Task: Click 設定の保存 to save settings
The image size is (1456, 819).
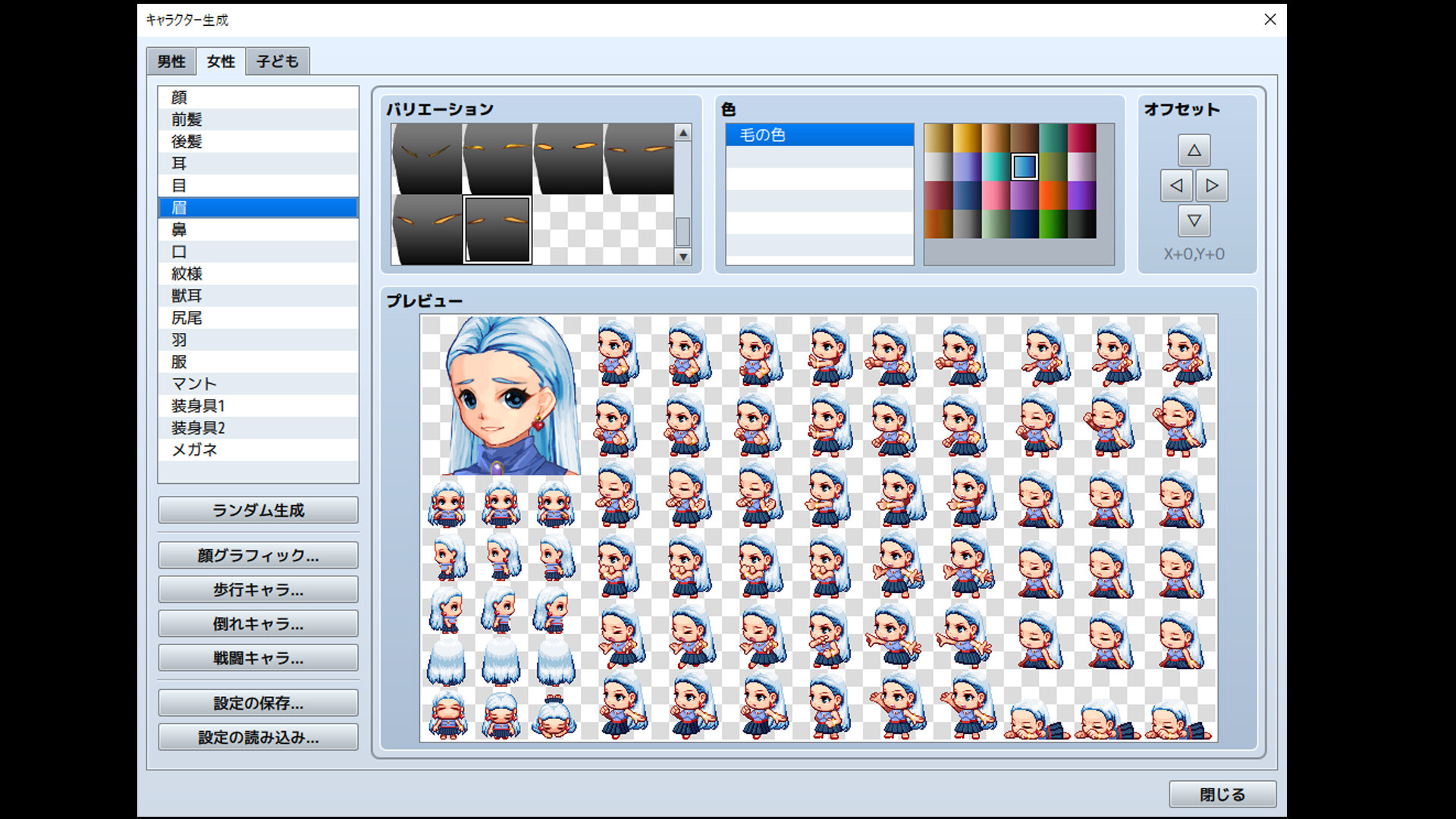Action: 257,703
